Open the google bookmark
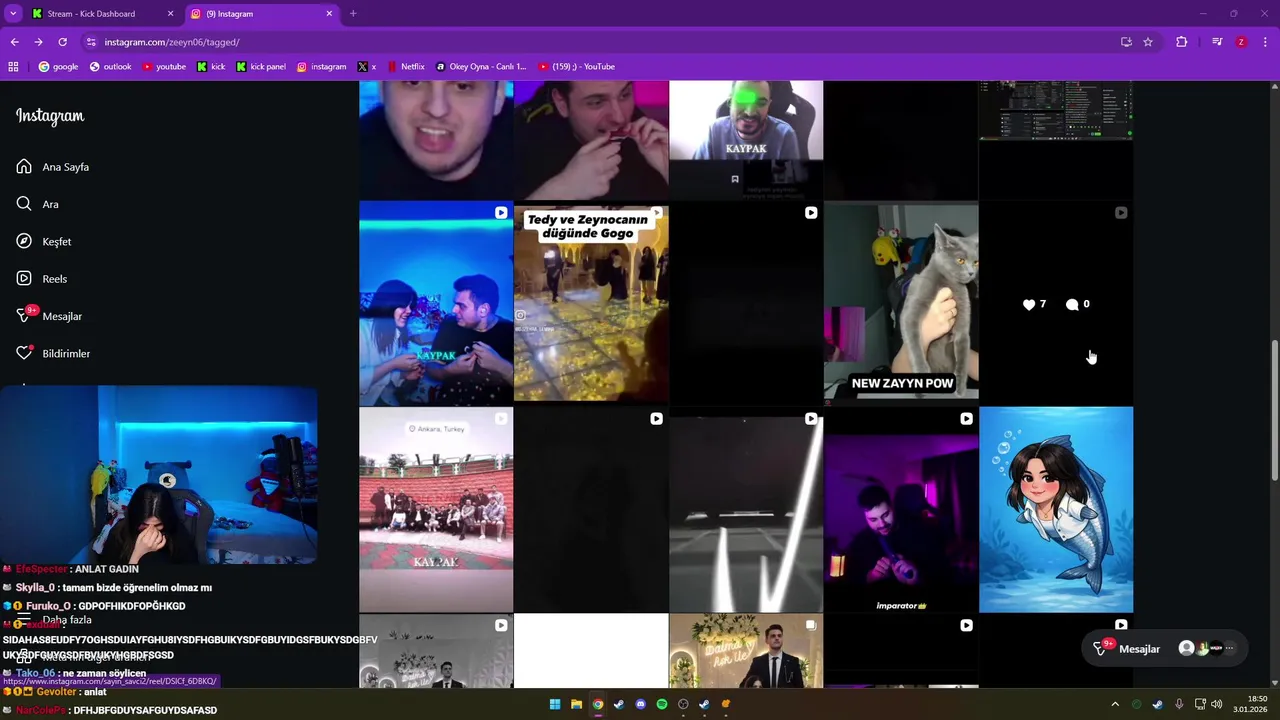This screenshot has width=1280, height=720. tap(58, 67)
